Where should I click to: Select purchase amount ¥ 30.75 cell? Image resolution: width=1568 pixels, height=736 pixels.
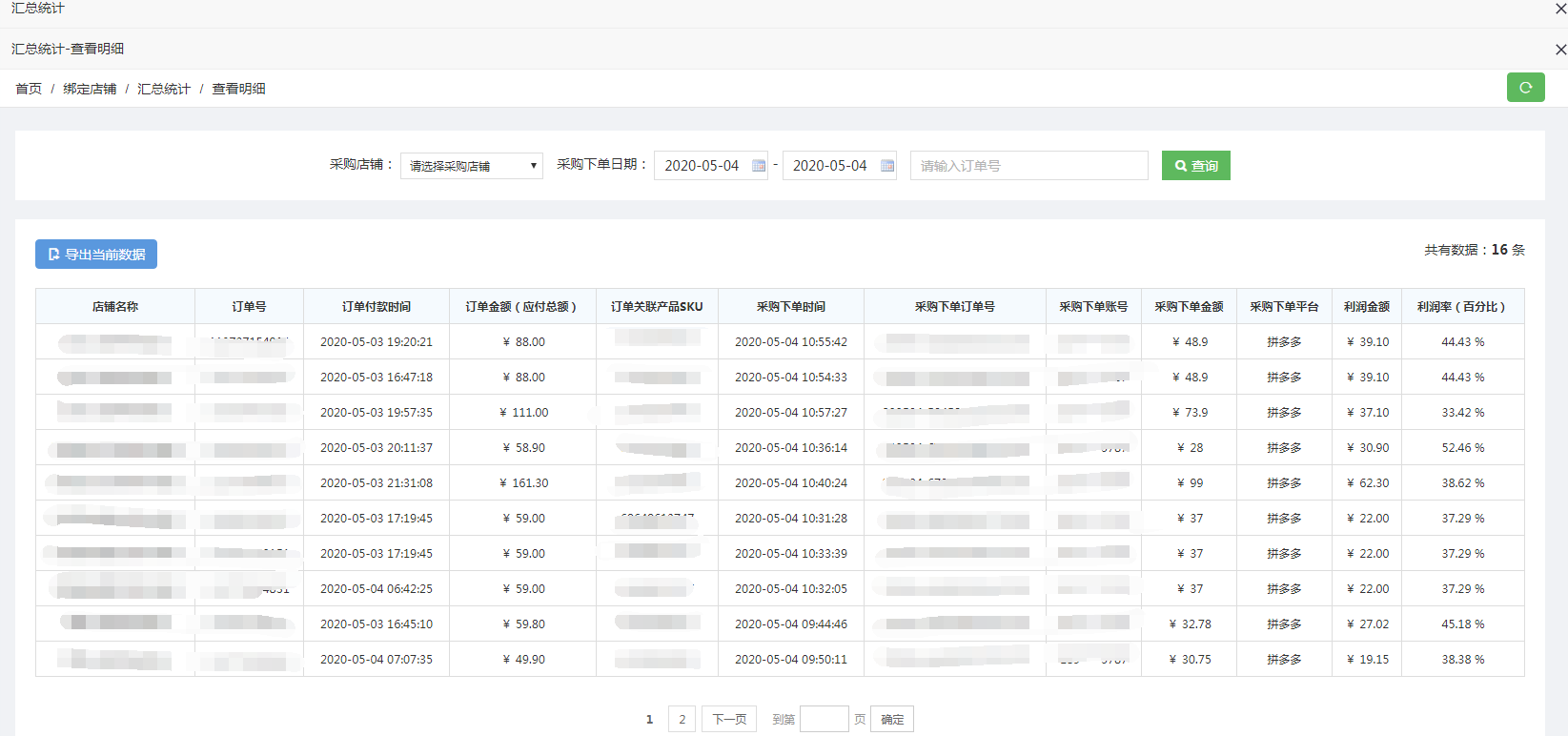pyautogui.click(x=1190, y=660)
